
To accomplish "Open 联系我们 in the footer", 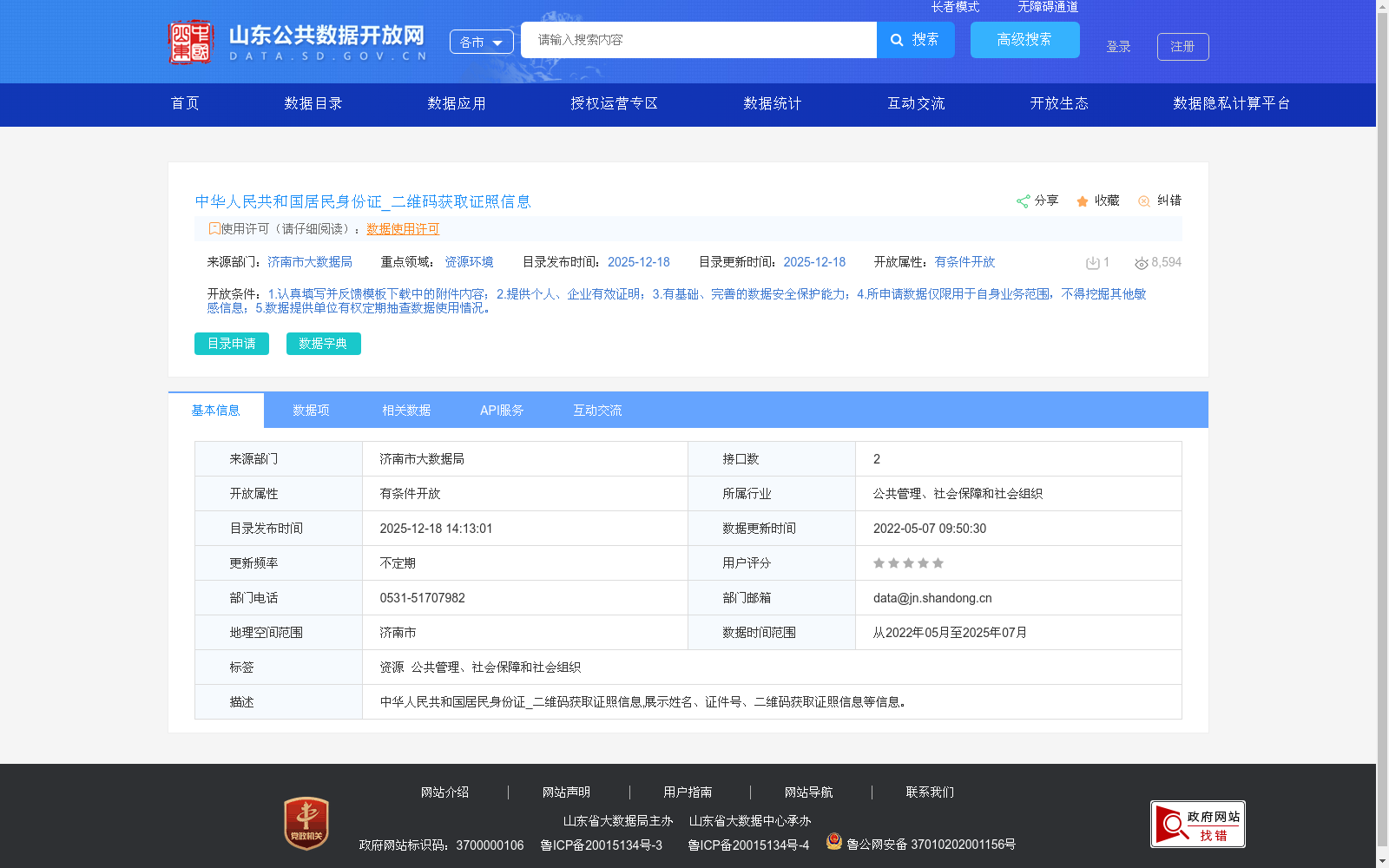I will point(931,792).
